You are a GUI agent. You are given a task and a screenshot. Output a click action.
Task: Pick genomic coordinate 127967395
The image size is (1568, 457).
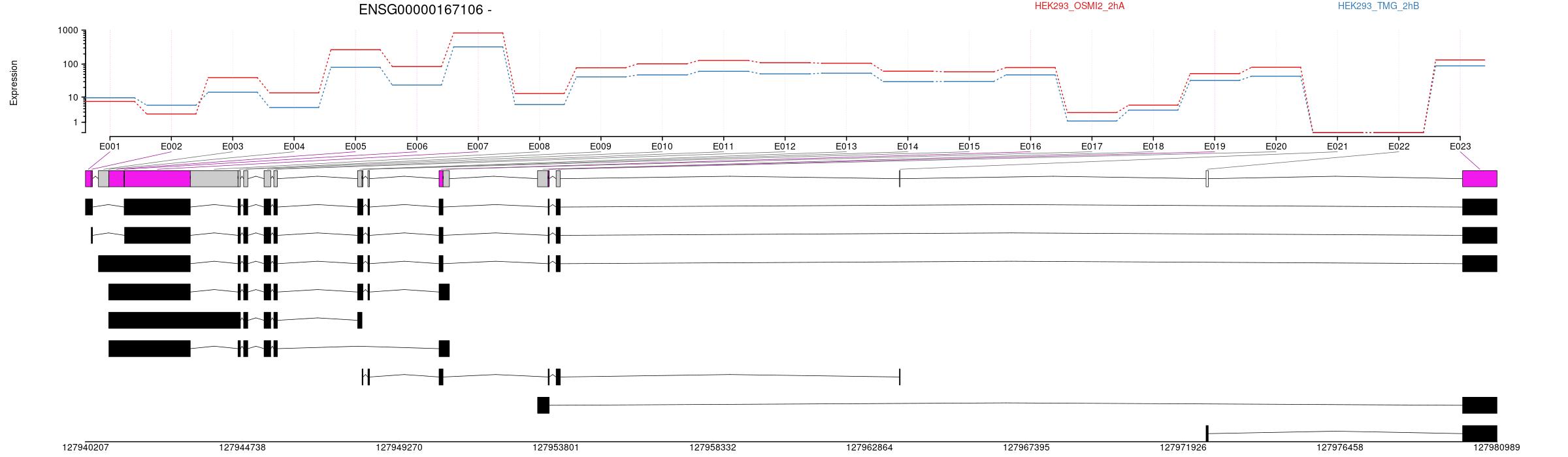coord(1026,448)
